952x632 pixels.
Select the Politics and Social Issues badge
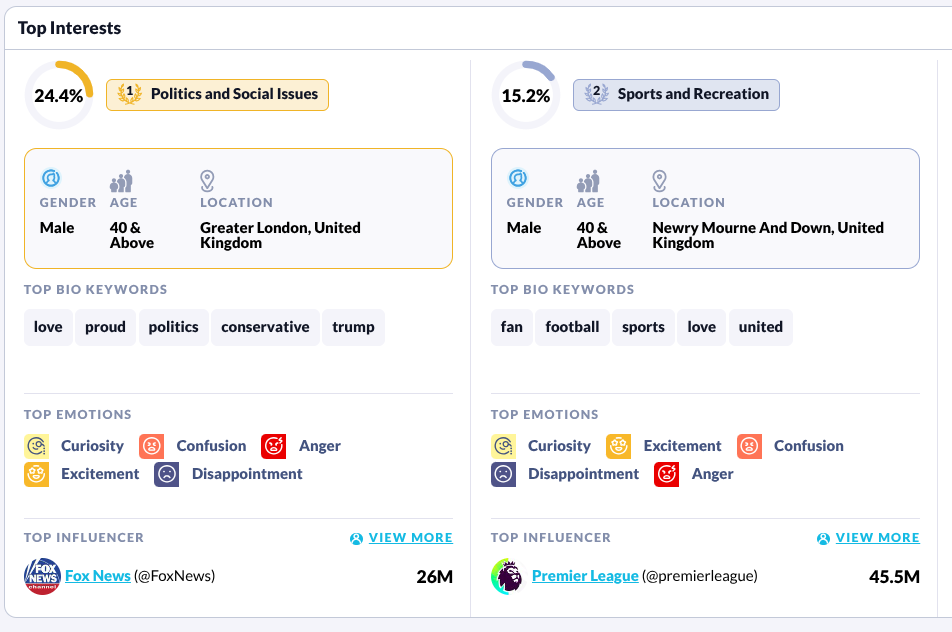pos(218,95)
